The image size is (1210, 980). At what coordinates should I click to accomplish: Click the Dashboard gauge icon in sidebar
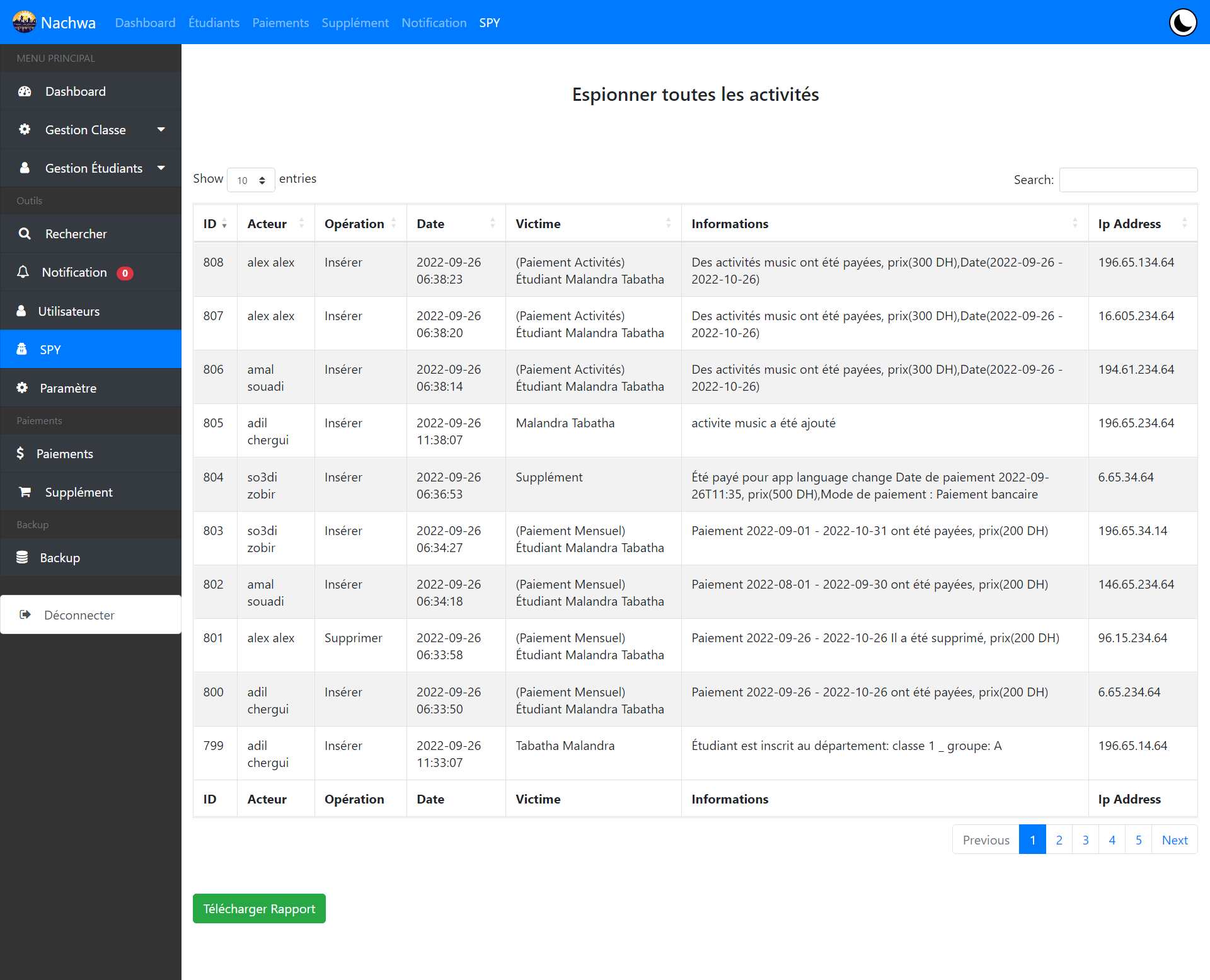click(25, 91)
